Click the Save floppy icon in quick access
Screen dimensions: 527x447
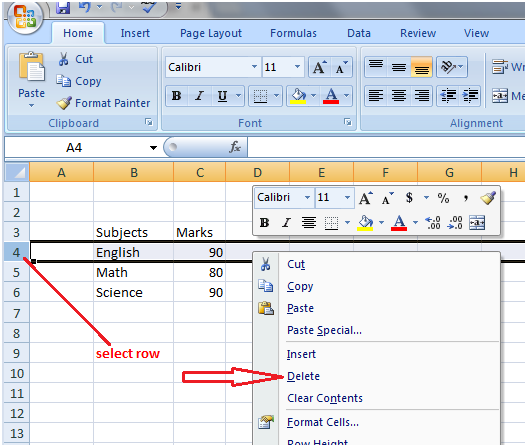pyautogui.click(x=63, y=7)
